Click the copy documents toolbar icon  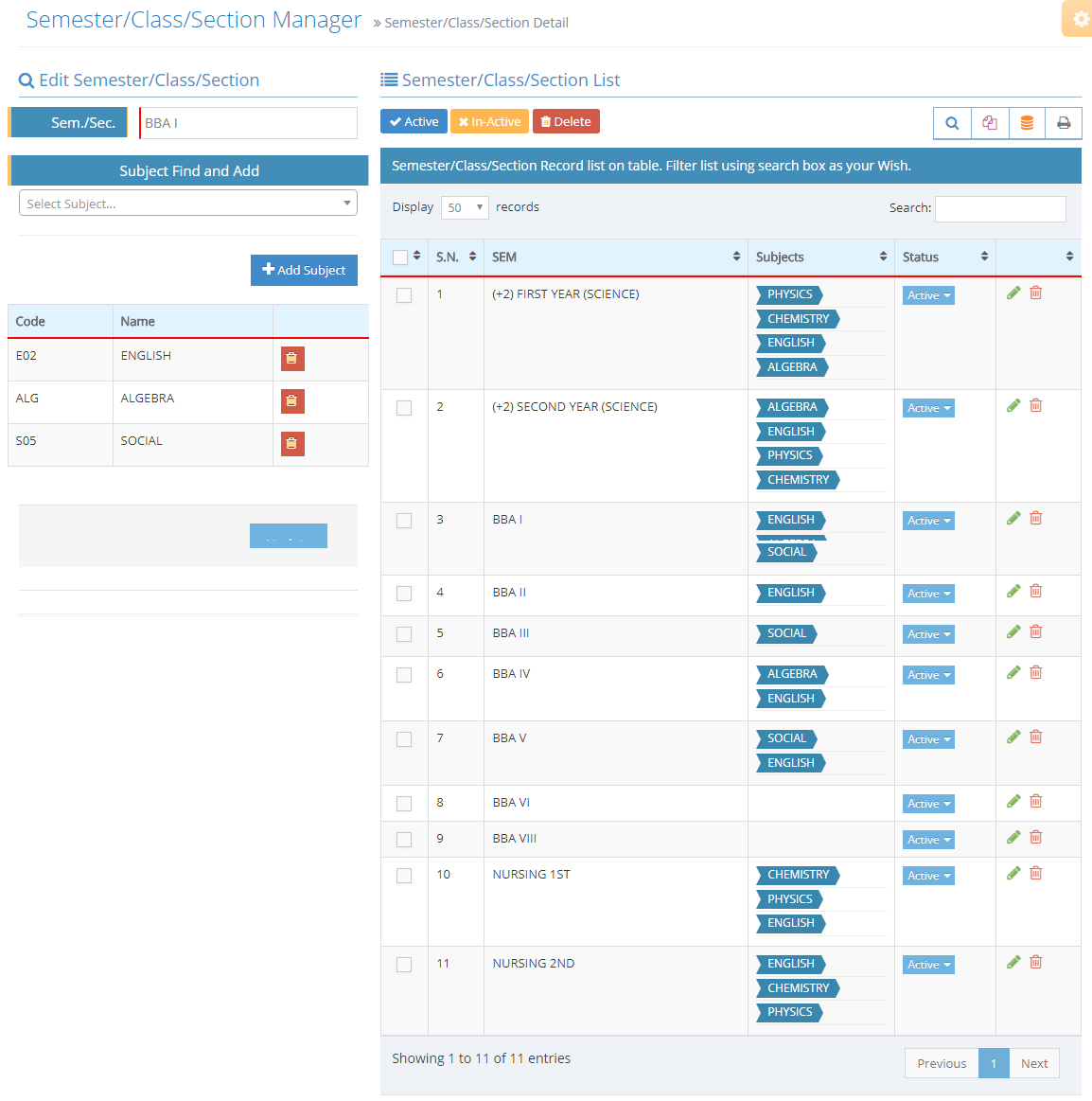click(990, 123)
